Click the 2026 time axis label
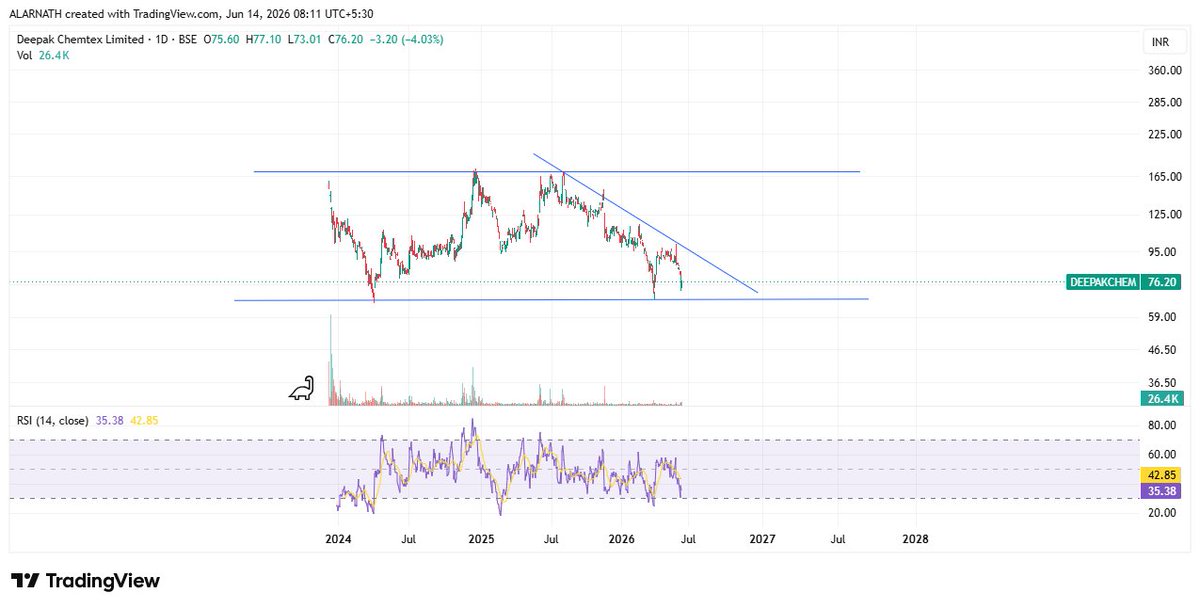The image size is (1200, 609). pos(622,539)
